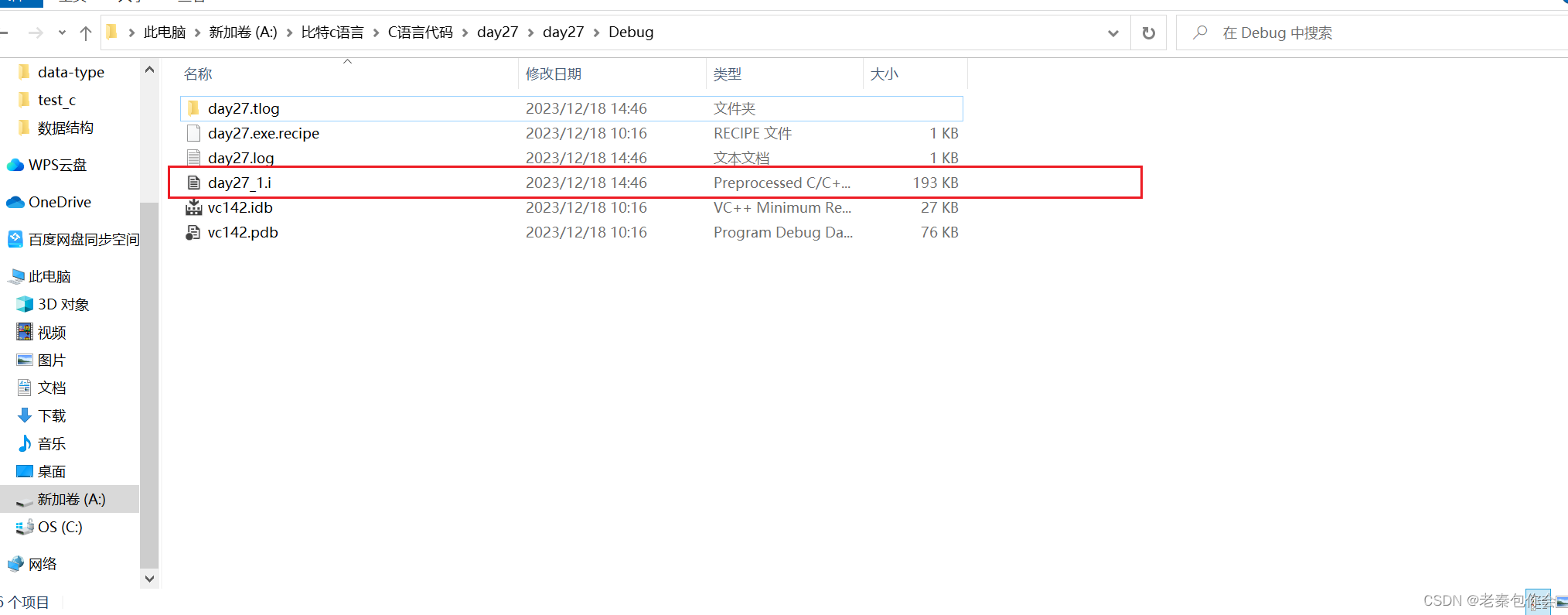Open test_c folder in sidebar
Viewport: 1568px width, 615px height.
click(56, 100)
